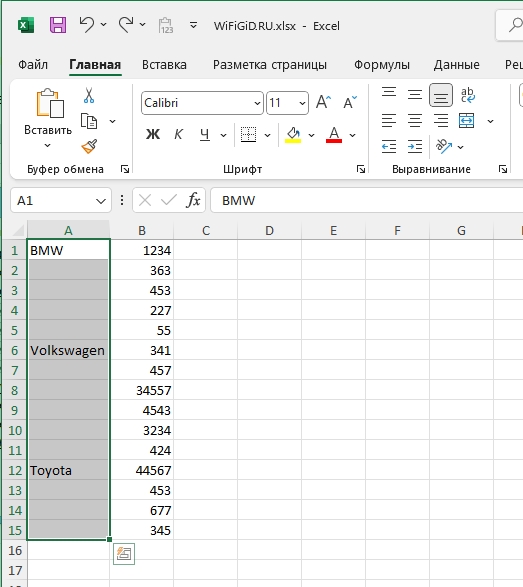Viewport: 523px width, 587px height.
Task: Click Wrap Text icon
Action: [468, 95]
